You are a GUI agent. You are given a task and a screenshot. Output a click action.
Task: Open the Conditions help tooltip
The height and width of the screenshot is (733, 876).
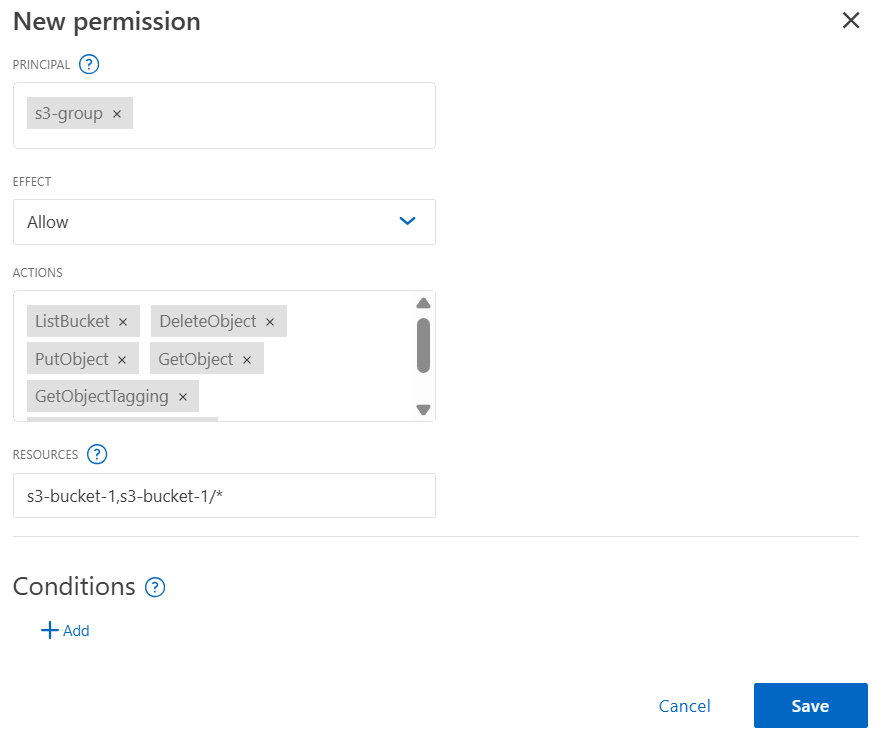pos(155,587)
